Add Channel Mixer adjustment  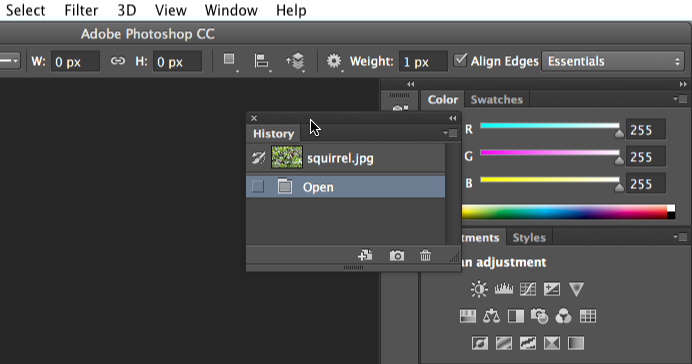pyautogui.click(x=564, y=316)
